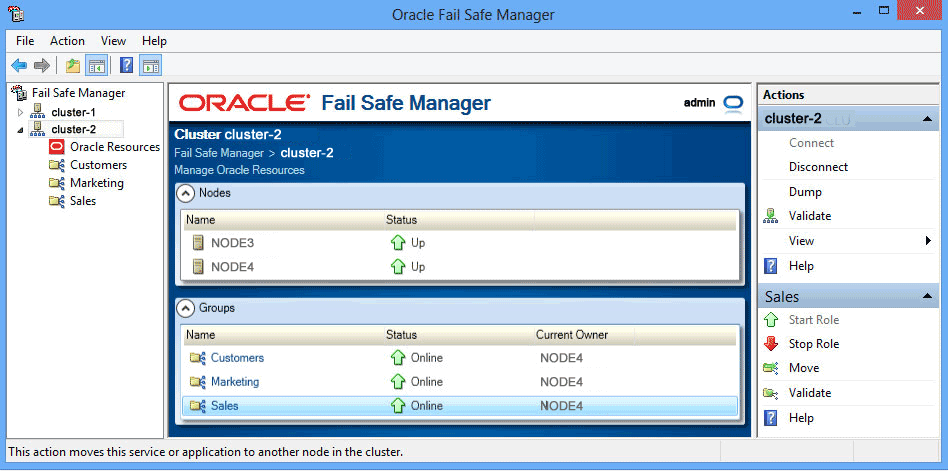Click the cluster-2 network icon in tree
The width and height of the screenshot is (948, 471).
(37, 128)
